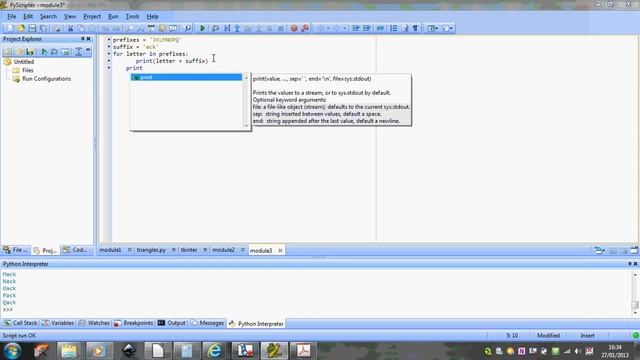Image resolution: width=640 pixels, height=360 pixels.
Task: Open the navigate back dropdown arrow
Action: coord(328,28)
